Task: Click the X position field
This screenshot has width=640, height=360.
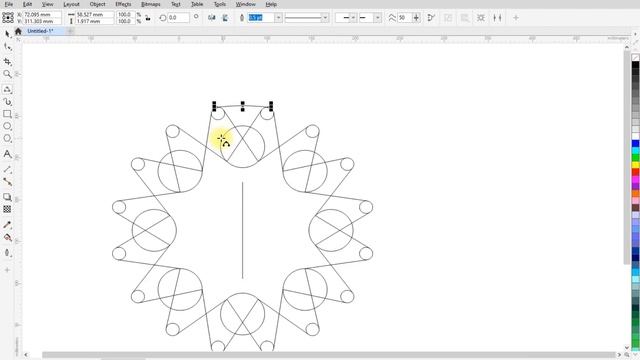Action: pyautogui.click(x=42, y=14)
